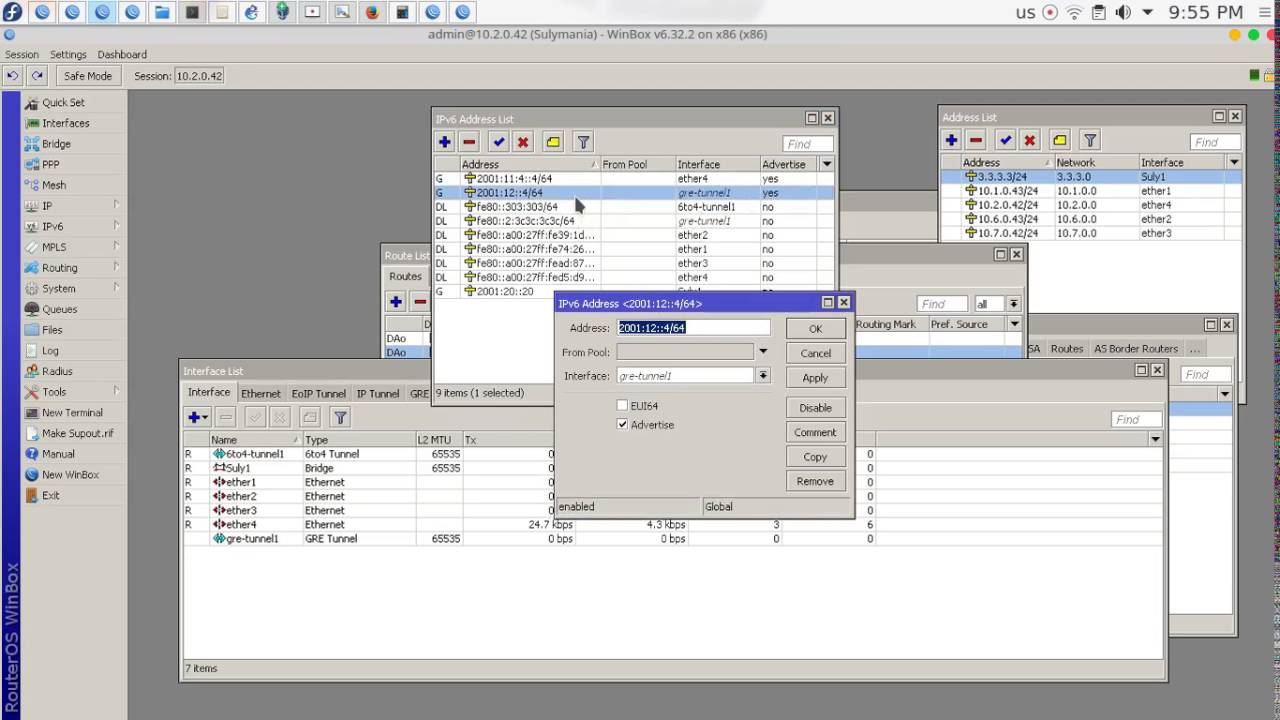Click Address field in IPv6 Address dialog
The width and height of the screenshot is (1280, 720).
[693, 328]
